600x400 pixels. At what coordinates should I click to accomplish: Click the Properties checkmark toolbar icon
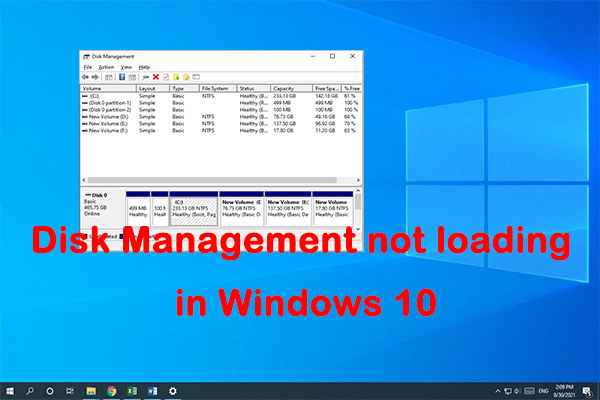coord(166,77)
